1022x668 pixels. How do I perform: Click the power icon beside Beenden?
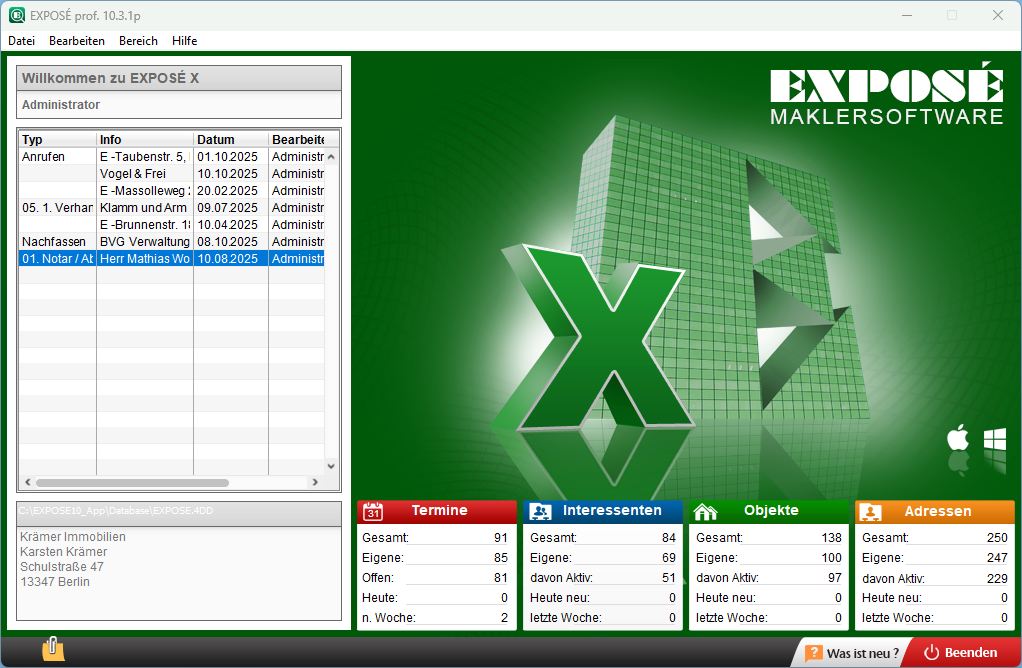931,652
